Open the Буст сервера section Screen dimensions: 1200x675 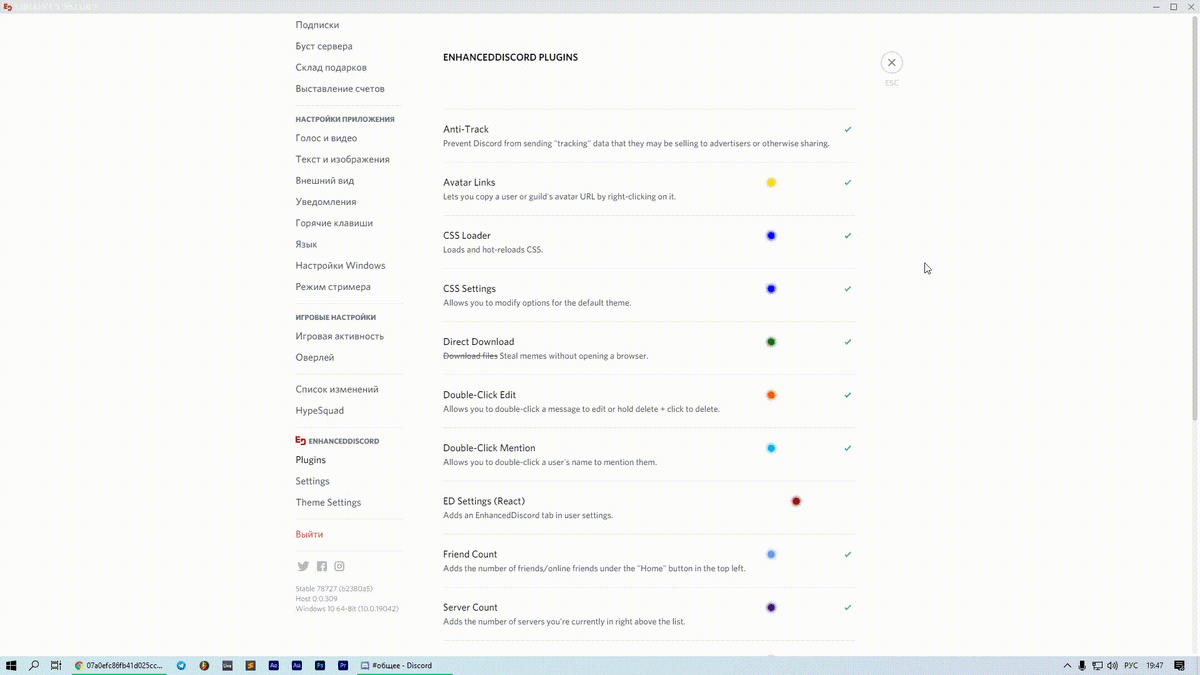click(324, 46)
